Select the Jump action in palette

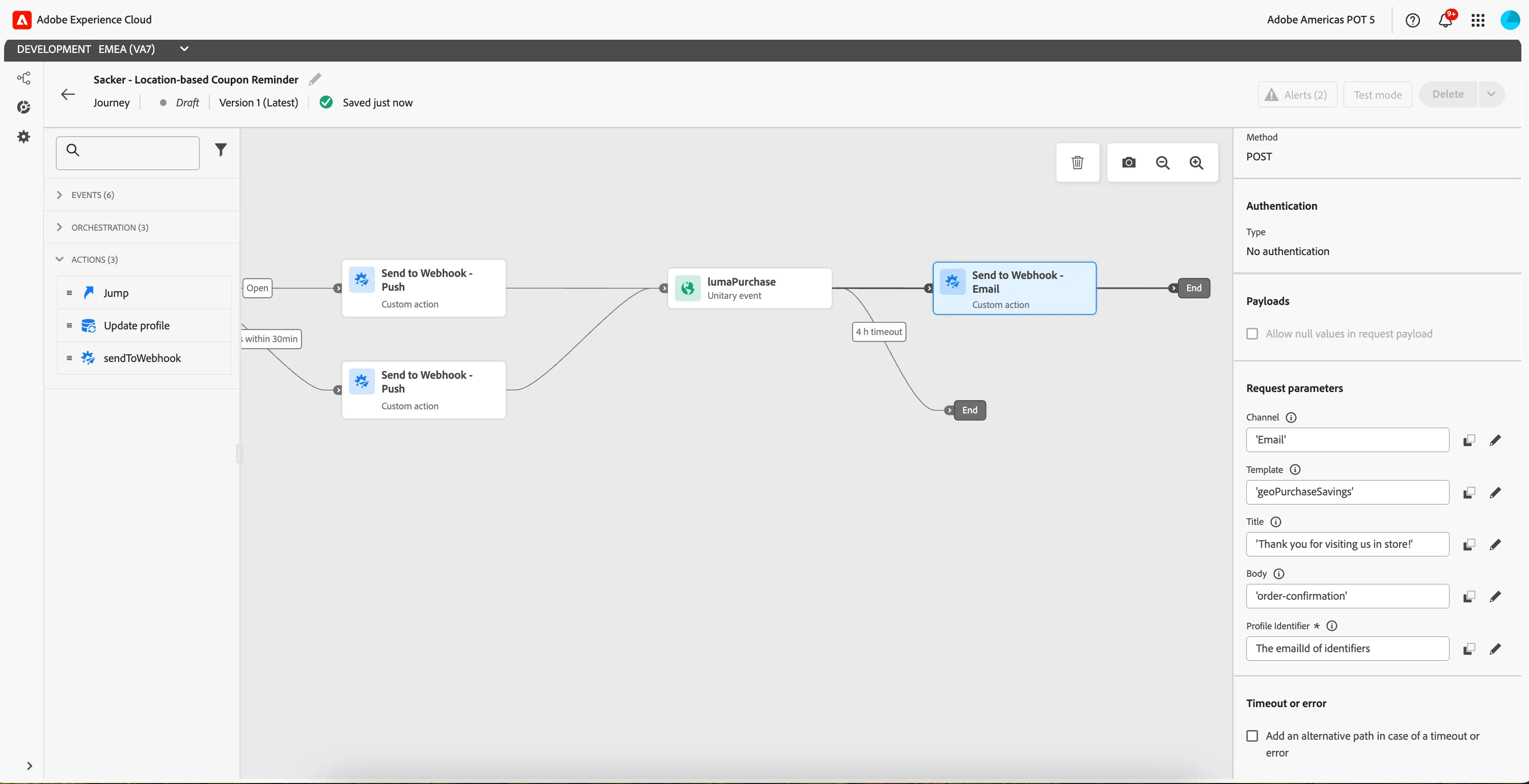pos(144,293)
